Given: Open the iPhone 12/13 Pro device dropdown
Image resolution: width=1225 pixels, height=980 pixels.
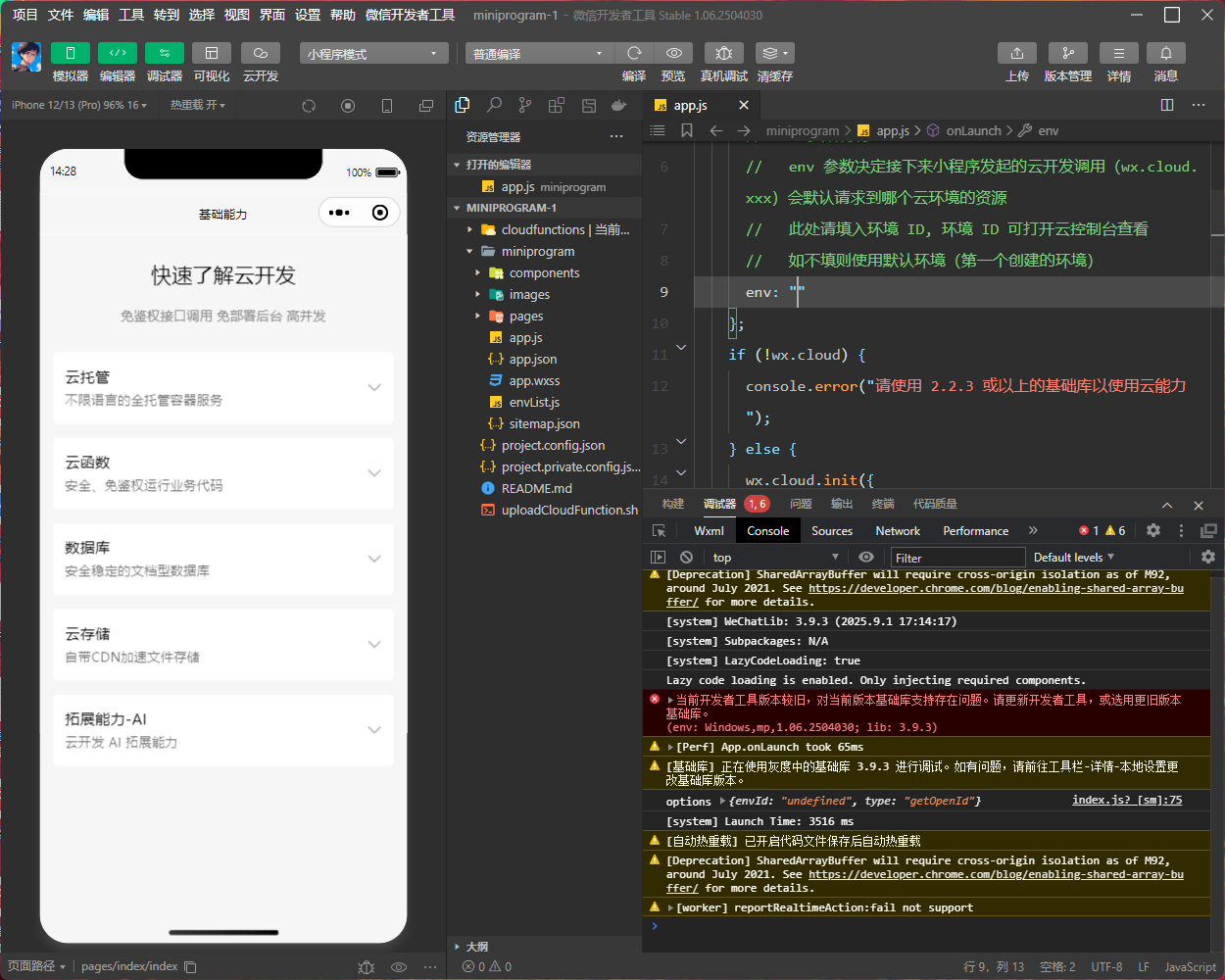Looking at the screenshot, I should [x=79, y=105].
